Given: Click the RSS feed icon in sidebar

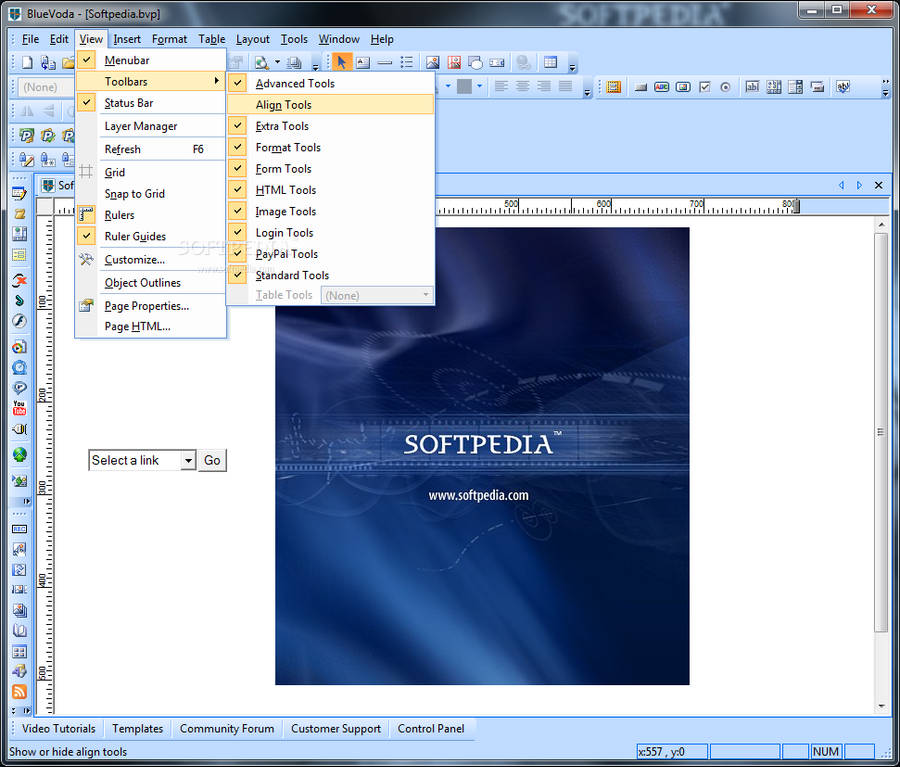Looking at the screenshot, I should click(x=19, y=692).
